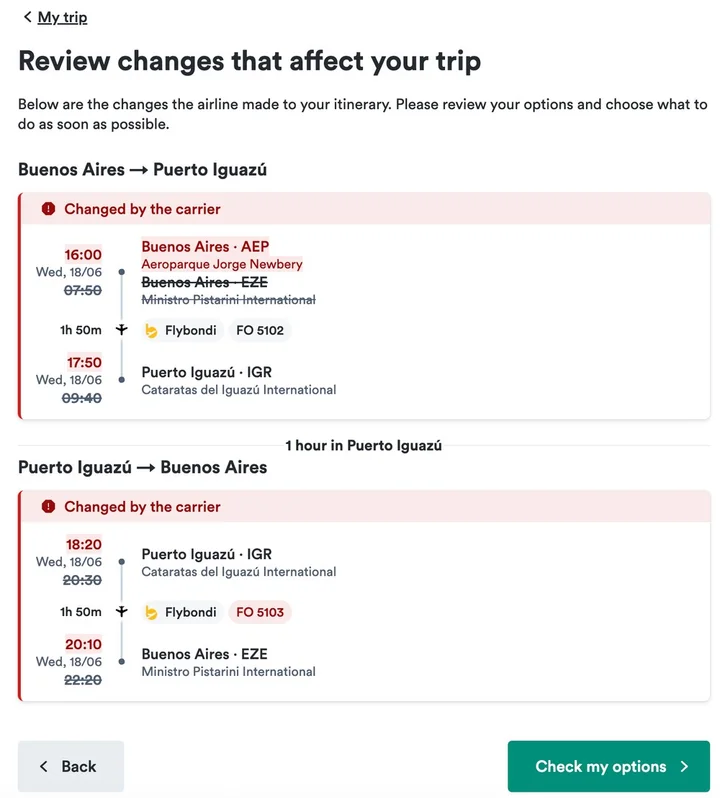Click the Puerto Iguazú · IGR arrival in outbound

click(206, 373)
